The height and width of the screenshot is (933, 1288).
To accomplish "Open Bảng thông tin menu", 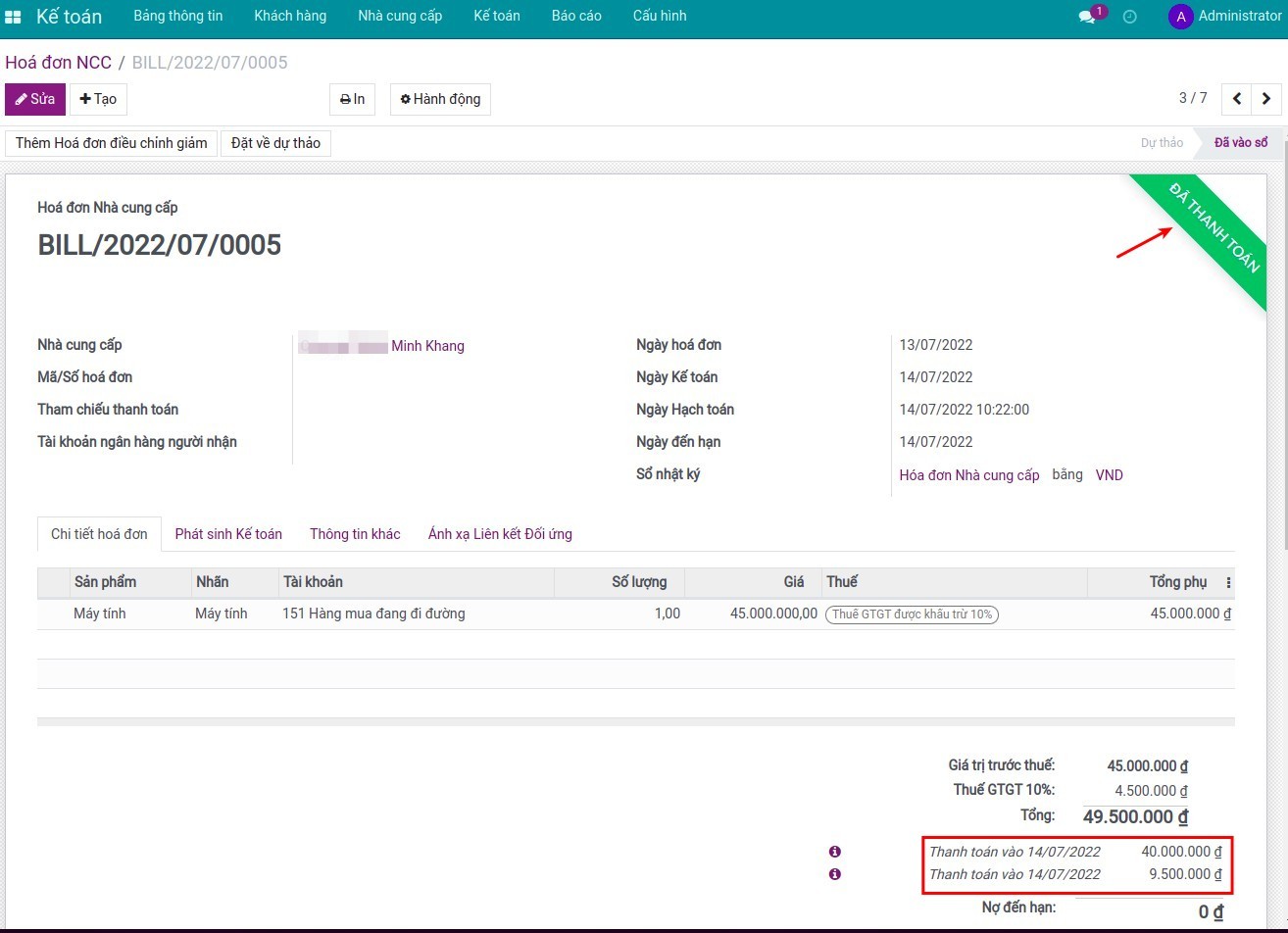I will point(178,16).
